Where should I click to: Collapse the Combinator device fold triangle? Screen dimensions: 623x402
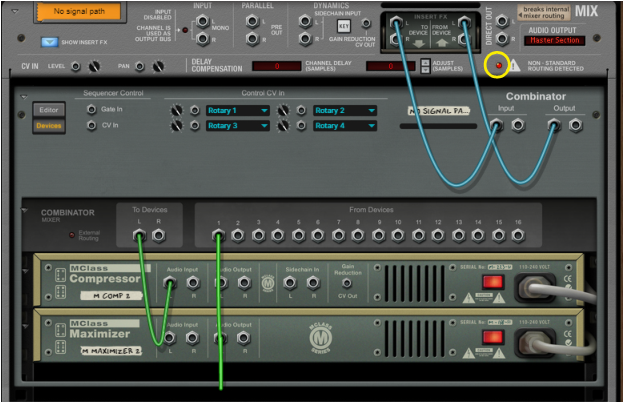24,97
